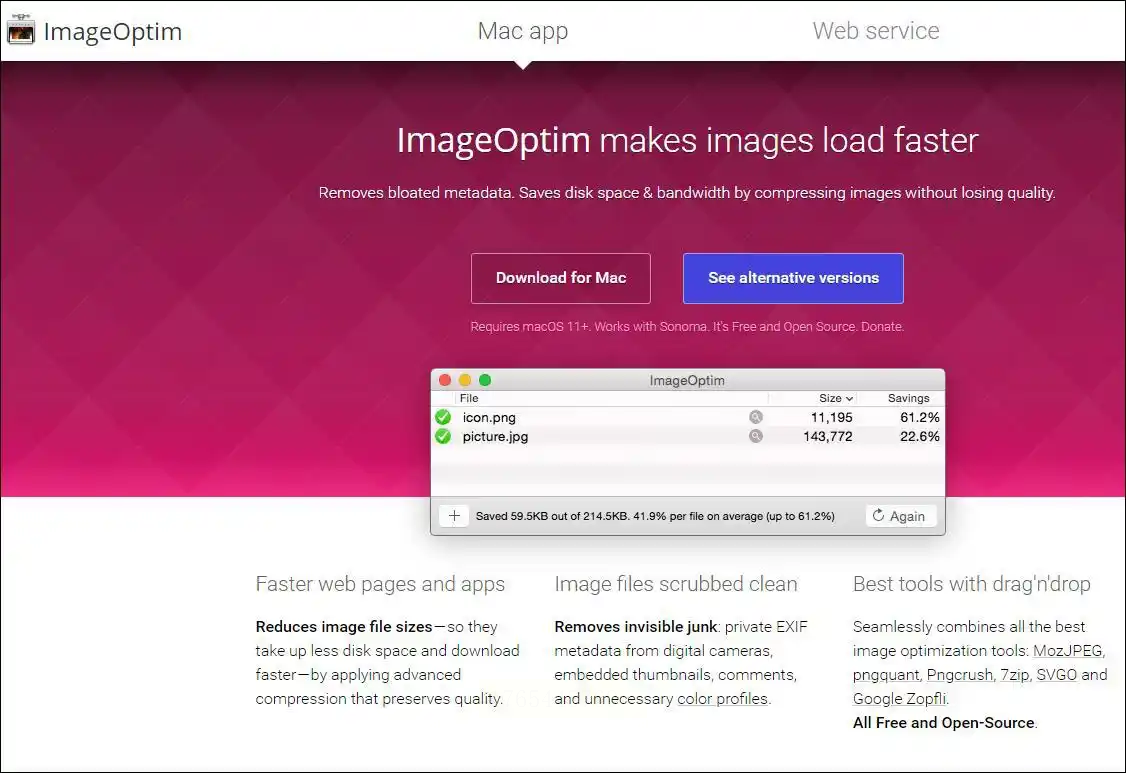The height and width of the screenshot is (773, 1126).
Task: Click the Again button
Action: point(901,516)
